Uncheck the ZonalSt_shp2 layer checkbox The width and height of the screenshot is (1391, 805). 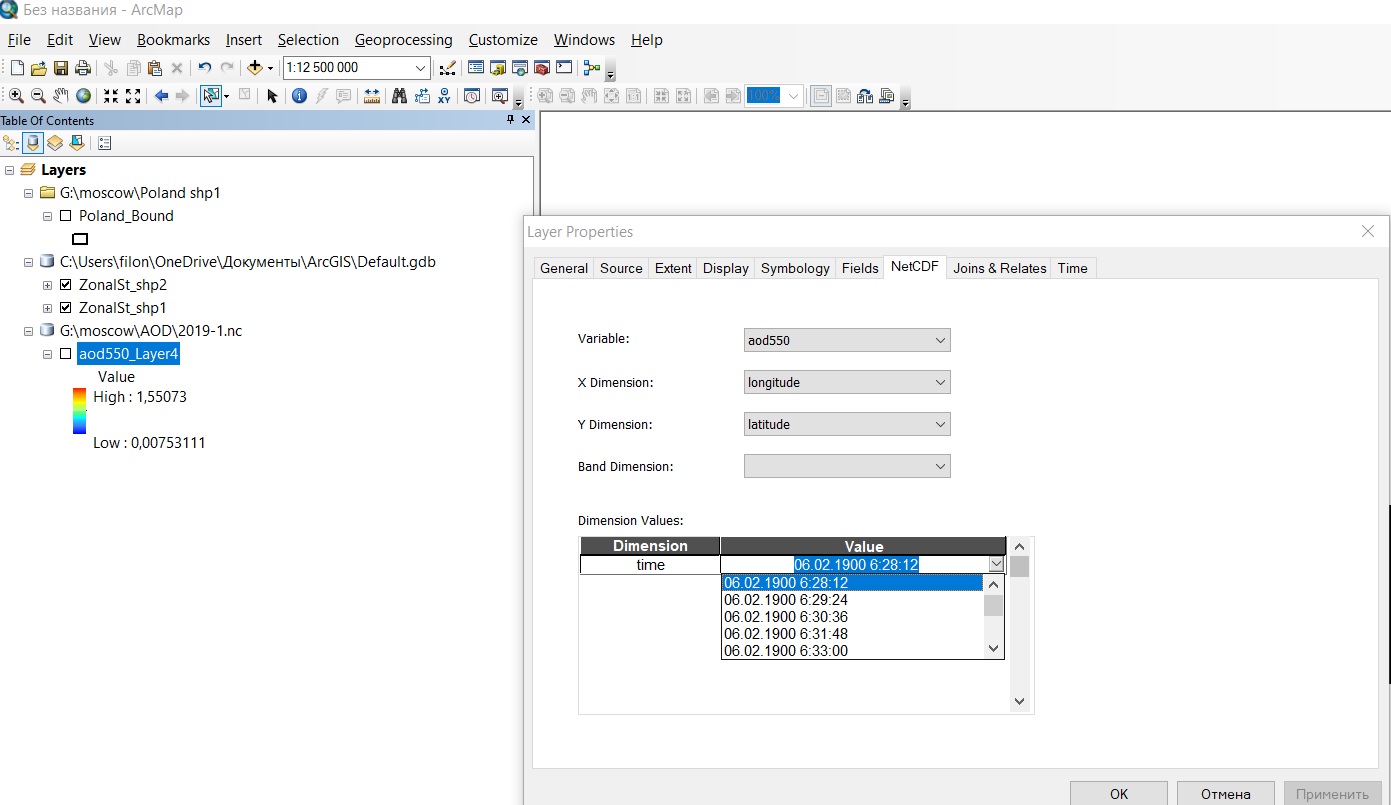pyautogui.click(x=66, y=285)
